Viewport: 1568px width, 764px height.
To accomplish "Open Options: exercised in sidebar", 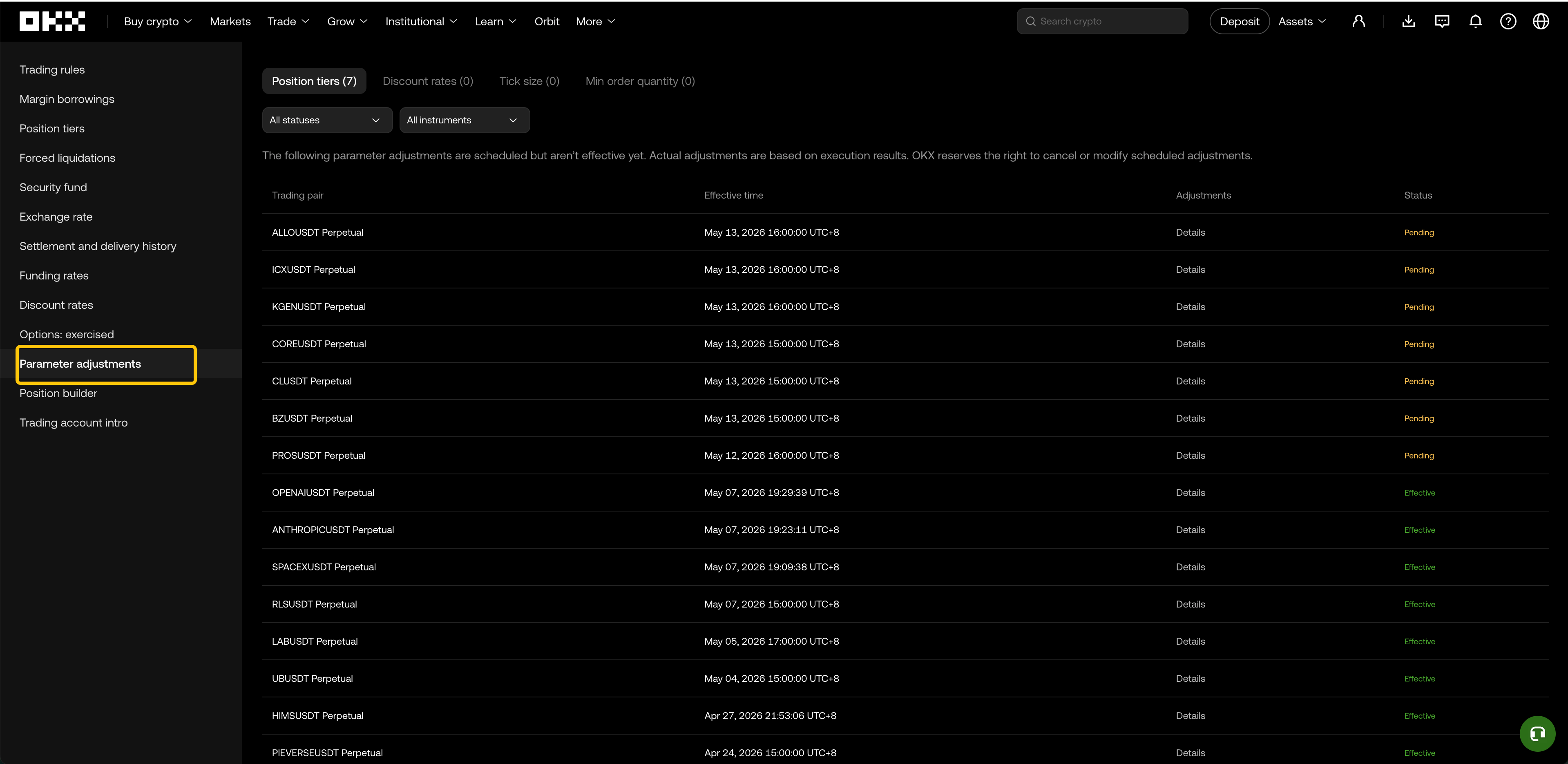I will 67,334.
